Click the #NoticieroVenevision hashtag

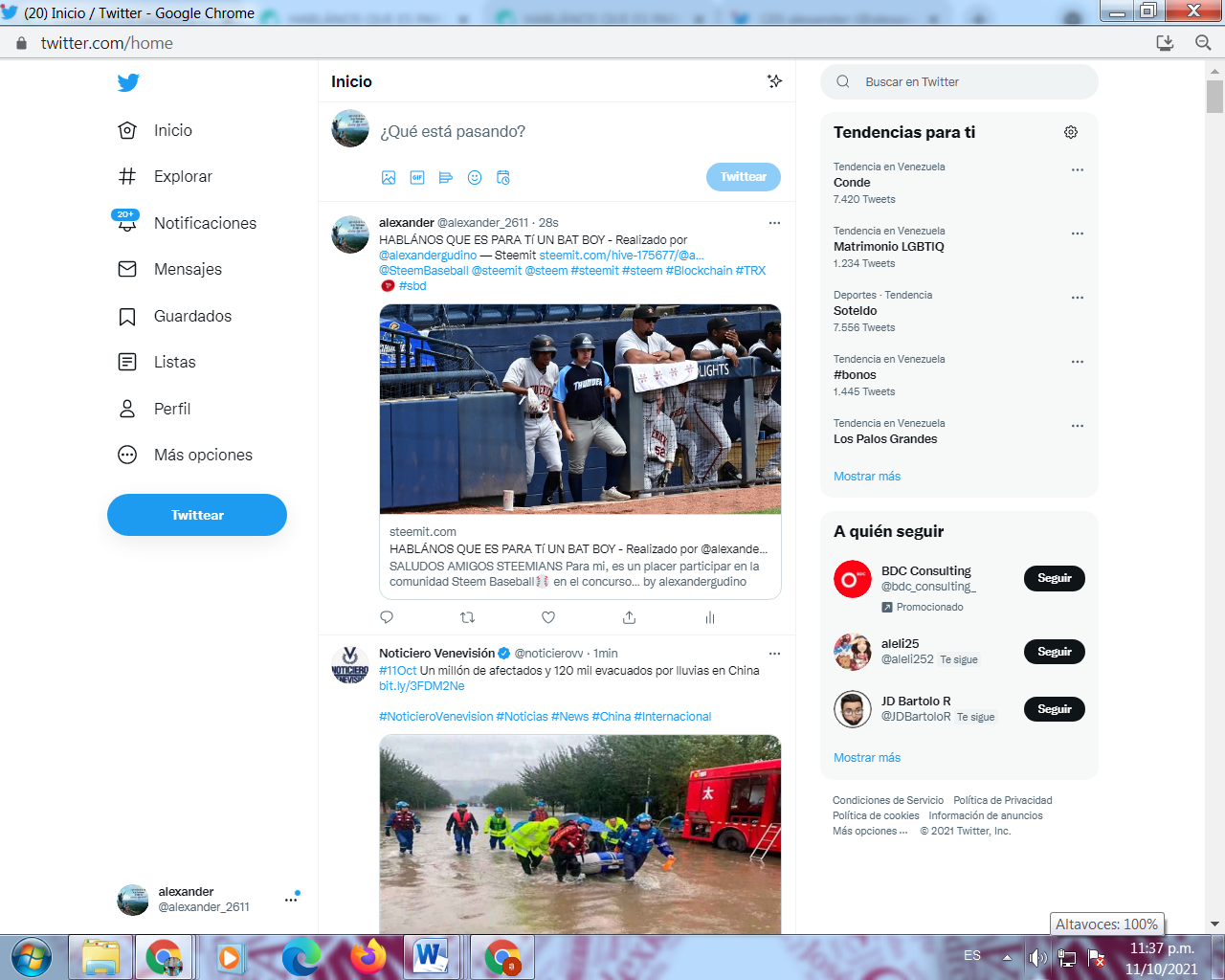click(436, 717)
